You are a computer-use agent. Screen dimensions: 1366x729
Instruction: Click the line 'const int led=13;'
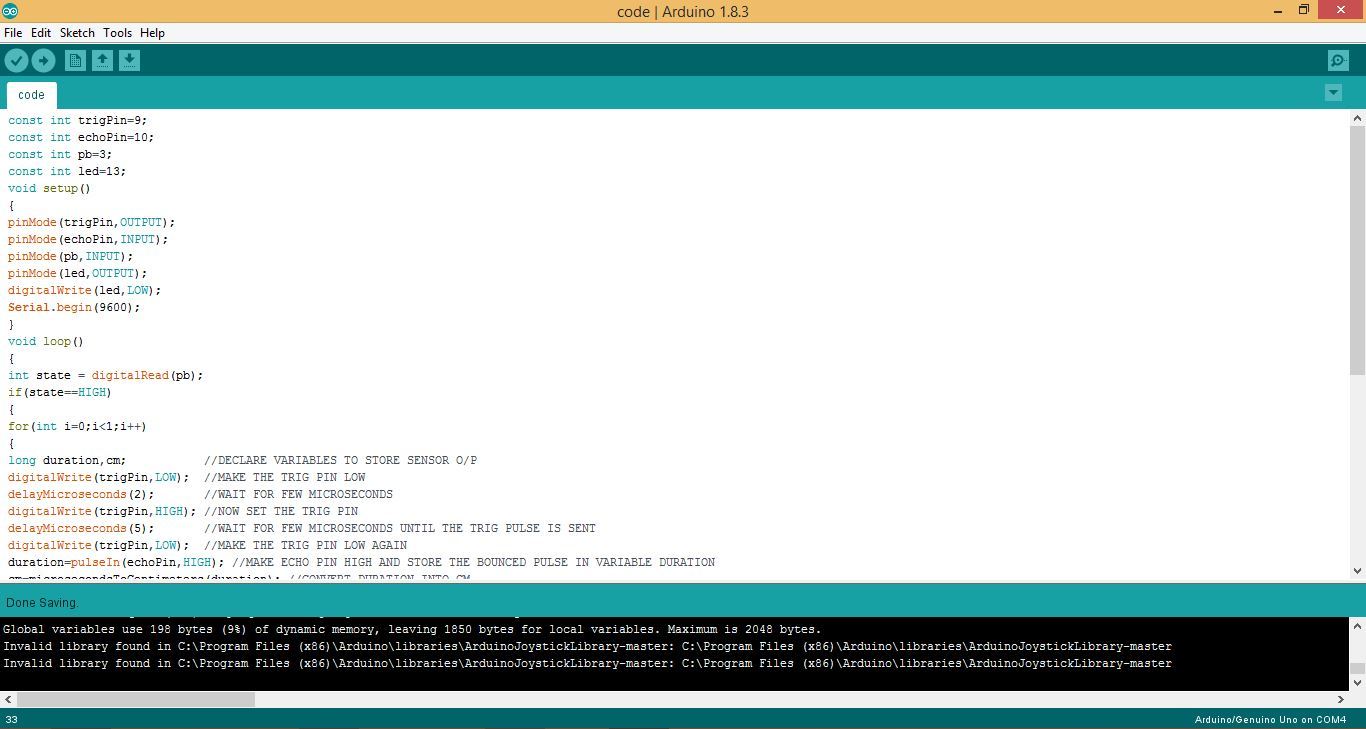pos(67,171)
